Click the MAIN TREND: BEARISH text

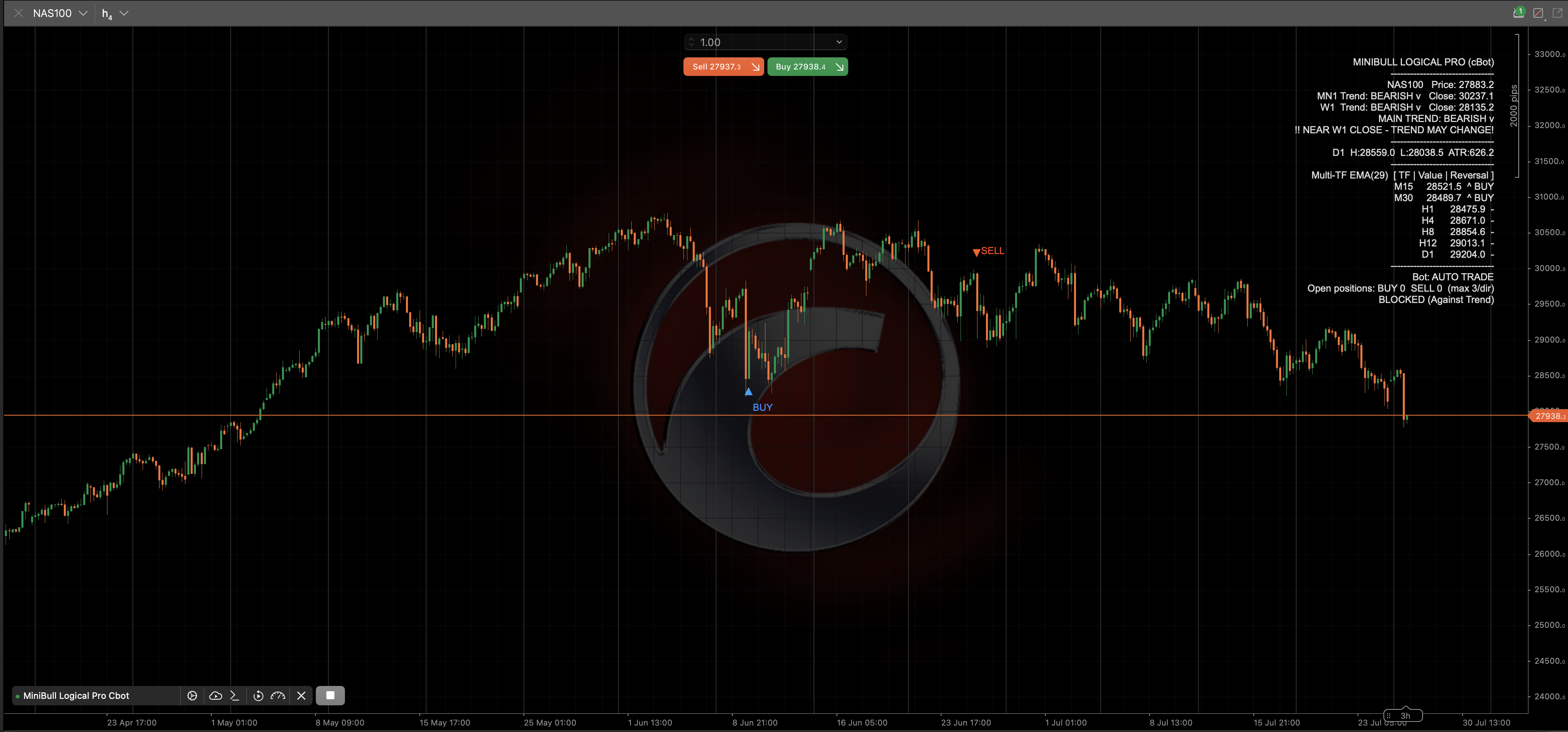(1436, 119)
